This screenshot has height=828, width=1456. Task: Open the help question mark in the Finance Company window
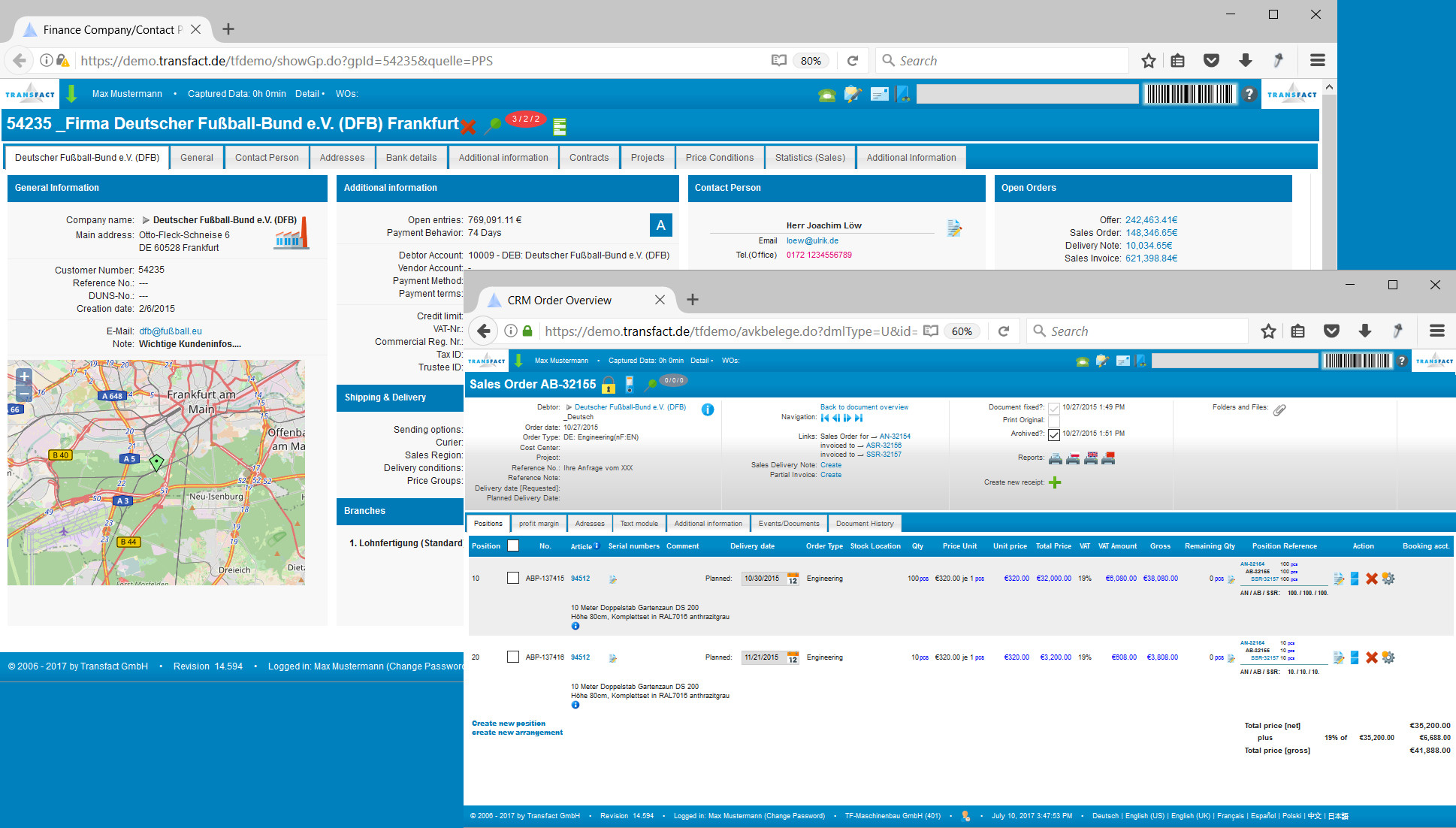tap(1249, 94)
